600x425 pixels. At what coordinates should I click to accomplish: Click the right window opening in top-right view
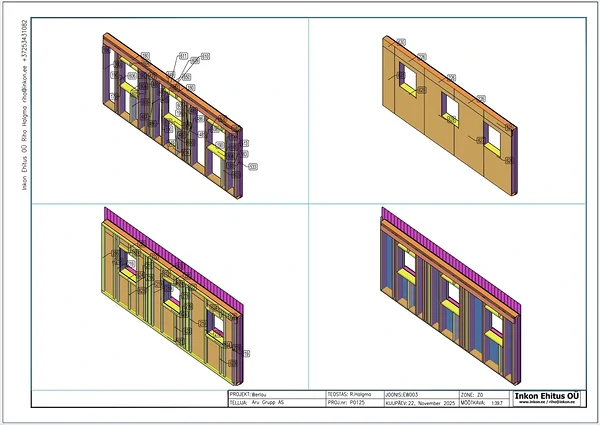pos(494,132)
